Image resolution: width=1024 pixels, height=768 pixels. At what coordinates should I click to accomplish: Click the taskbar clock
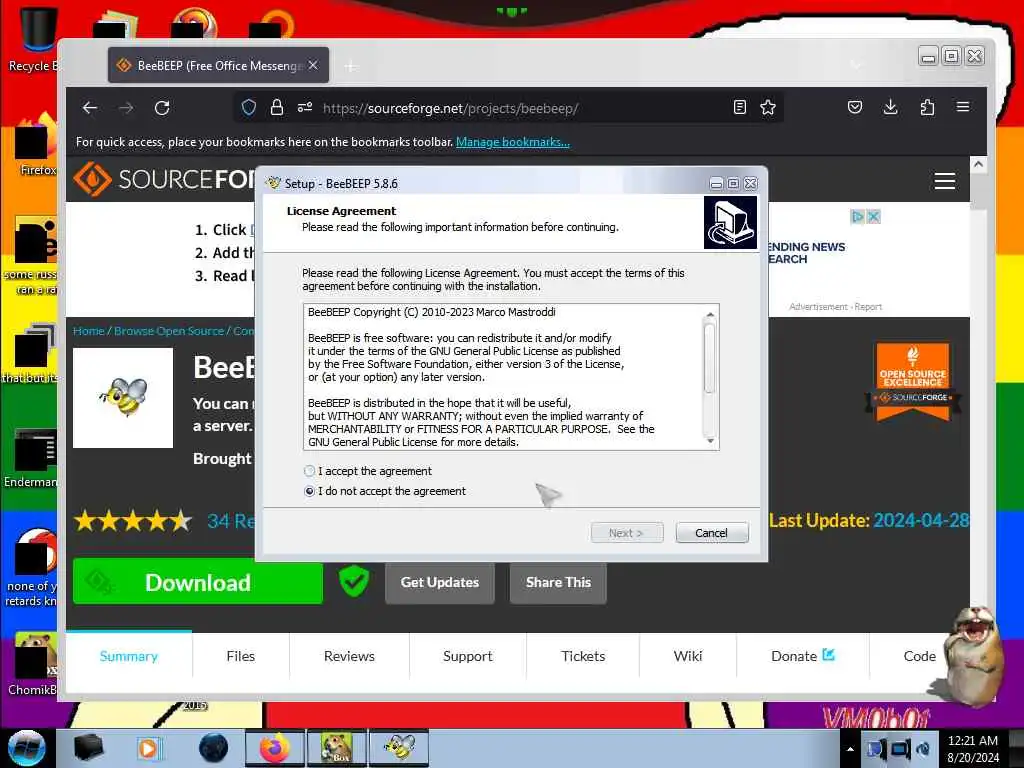(973, 748)
